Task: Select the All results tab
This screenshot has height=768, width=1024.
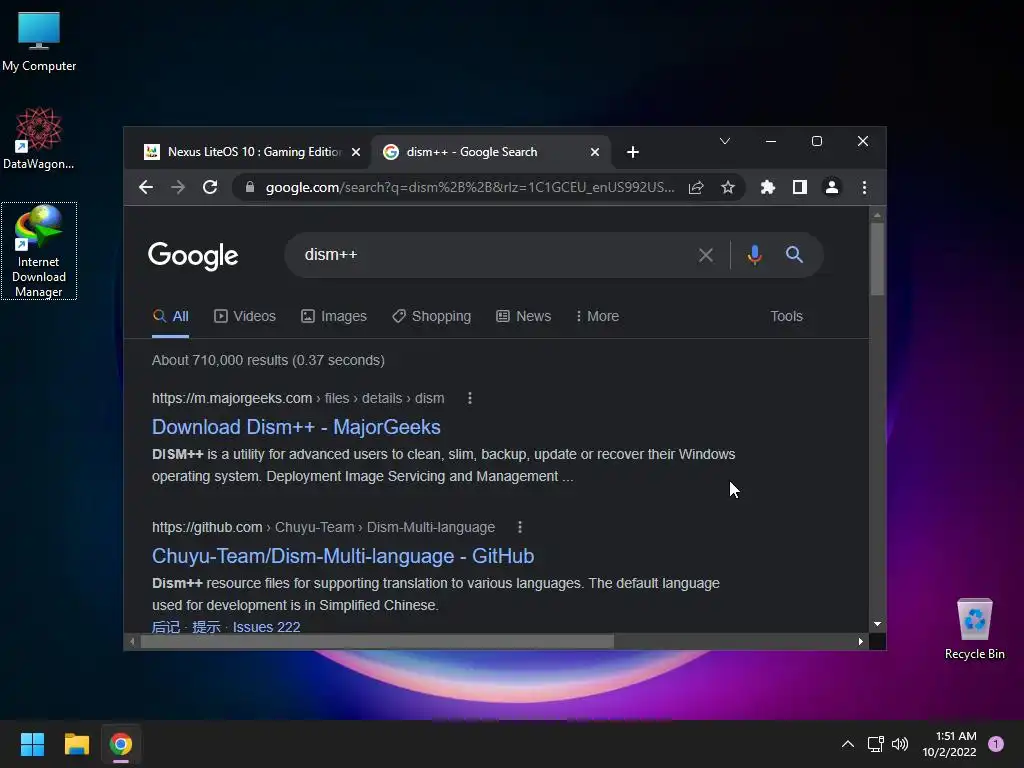Action: click(x=170, y=317)
